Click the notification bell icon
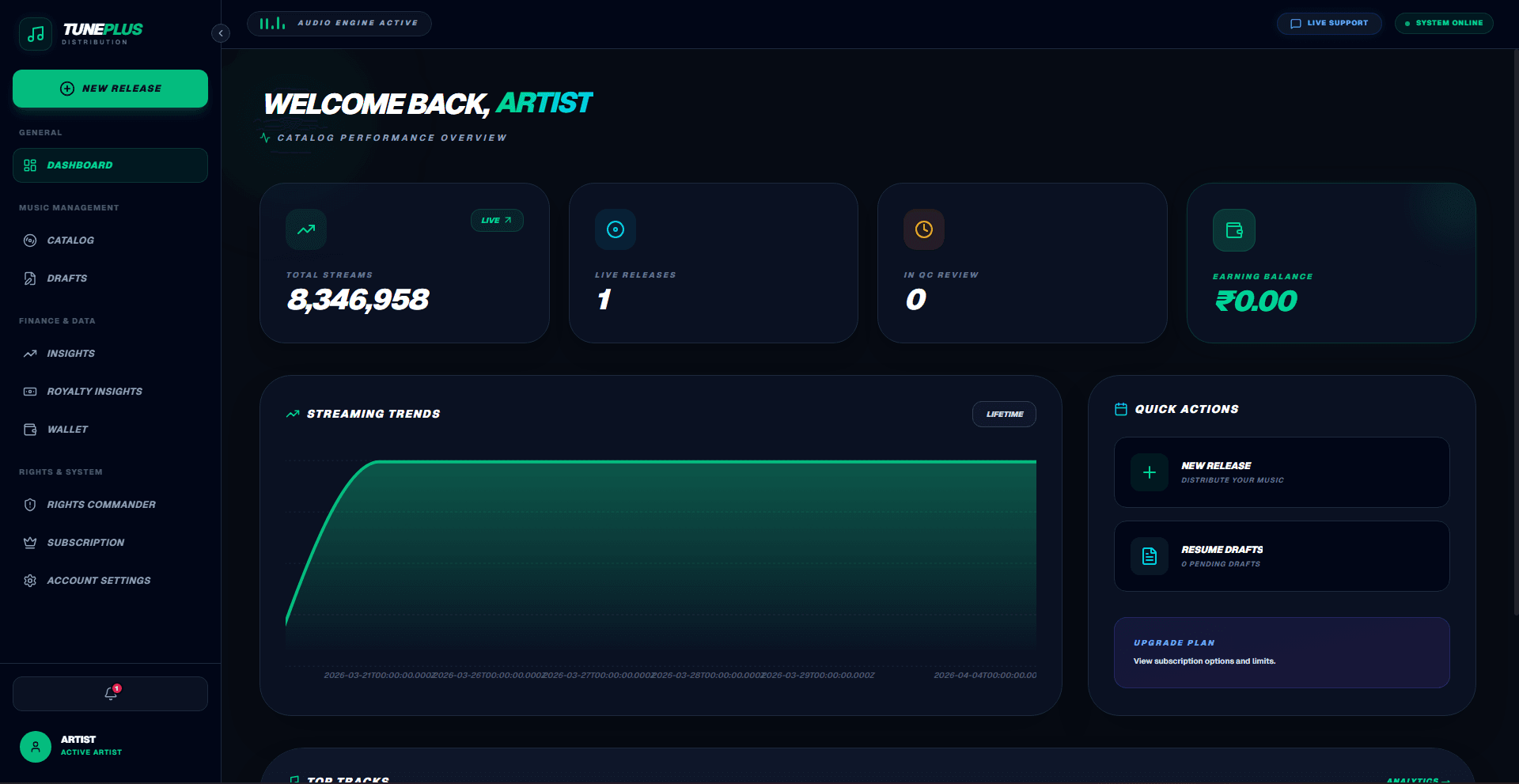The image size is (1519, 784). tap(111, 694)
